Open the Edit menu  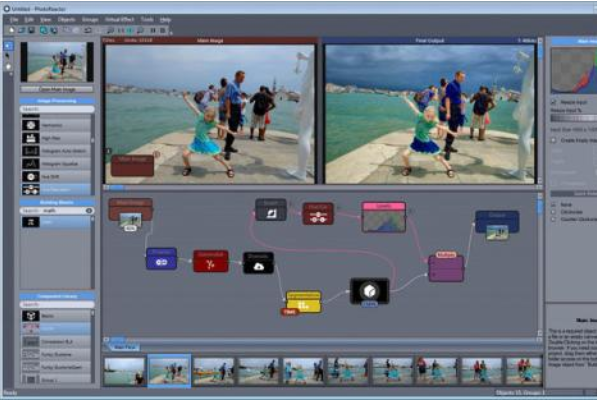[x=29, y=19]
